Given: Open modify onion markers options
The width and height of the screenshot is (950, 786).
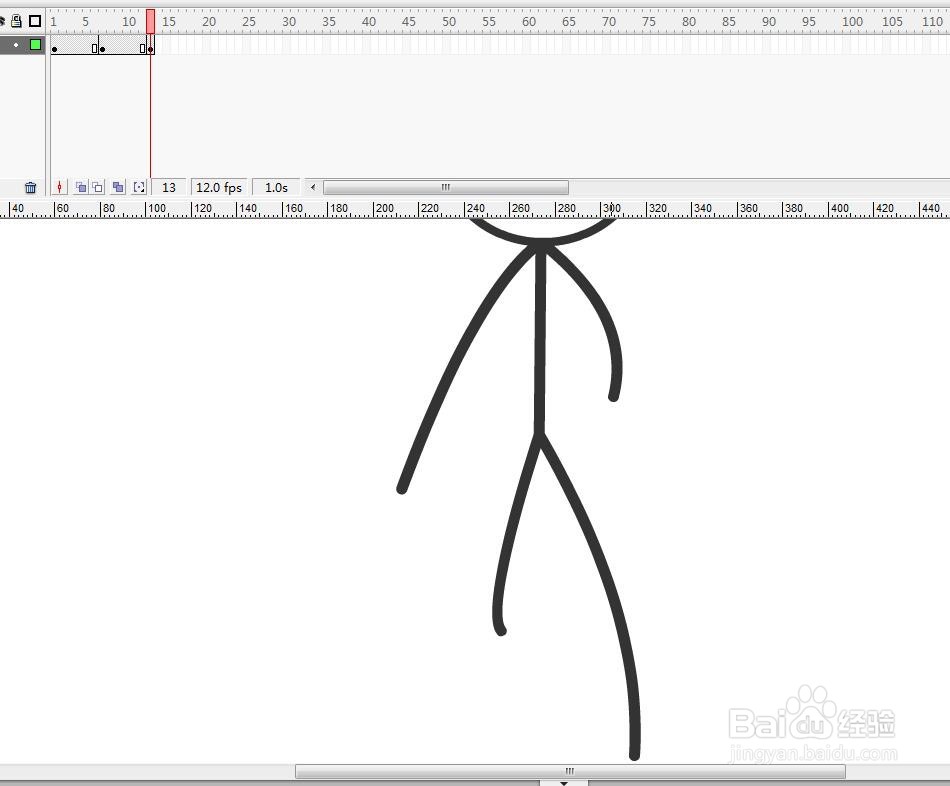Looking at the screenshot, I should [x=139, y=187].
